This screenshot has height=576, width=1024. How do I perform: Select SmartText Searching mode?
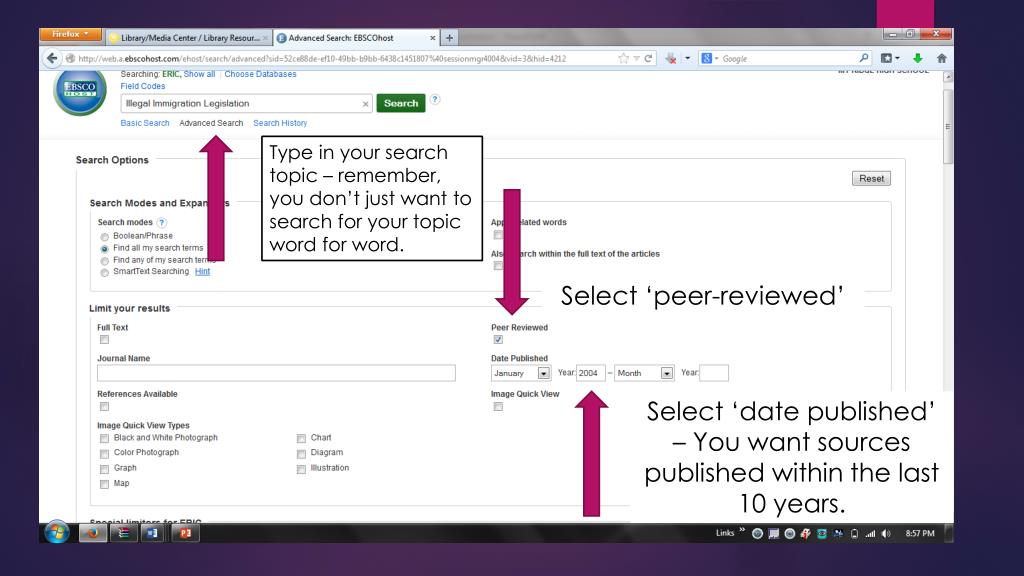pyautogui.click(x=104, y=272)
